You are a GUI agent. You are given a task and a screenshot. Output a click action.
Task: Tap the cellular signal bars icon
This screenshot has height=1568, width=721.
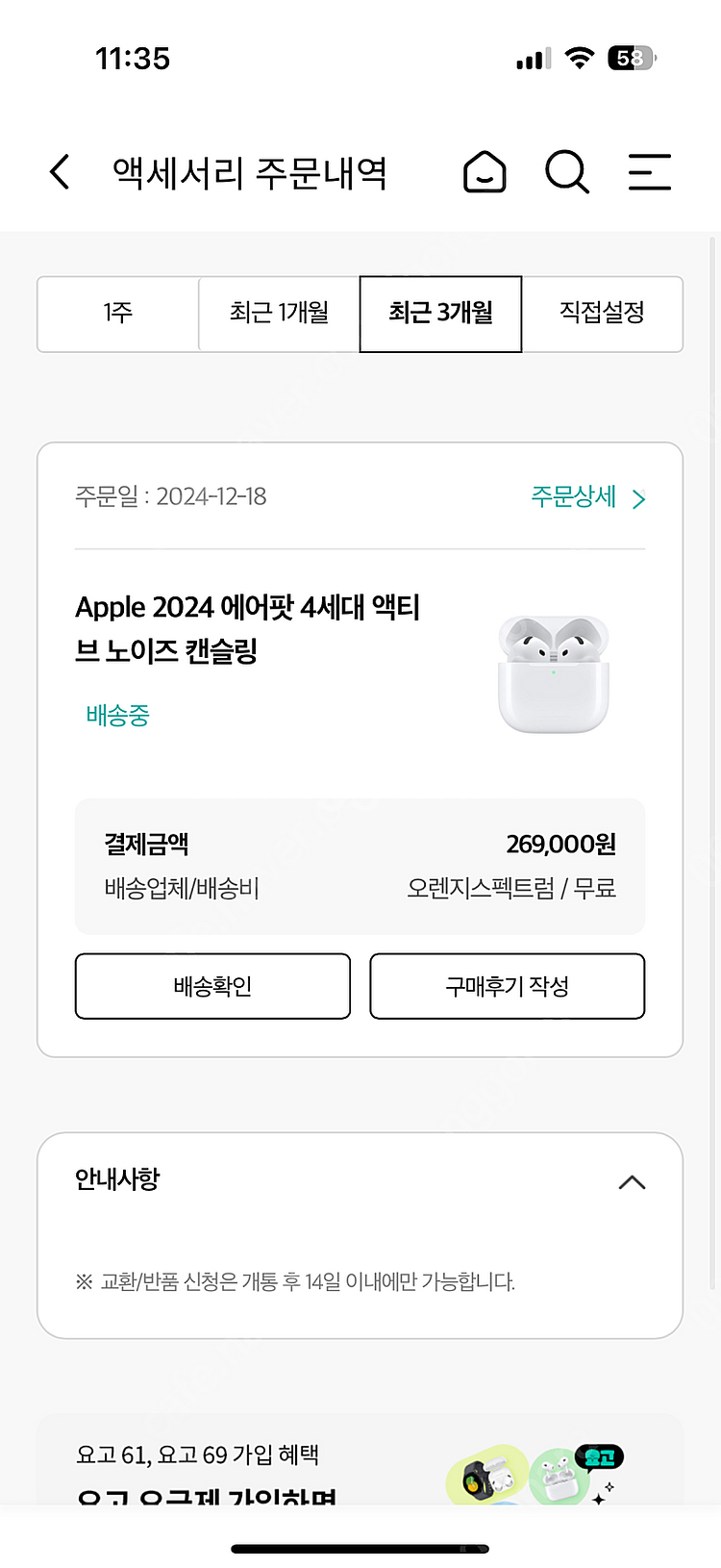point(534,60)
